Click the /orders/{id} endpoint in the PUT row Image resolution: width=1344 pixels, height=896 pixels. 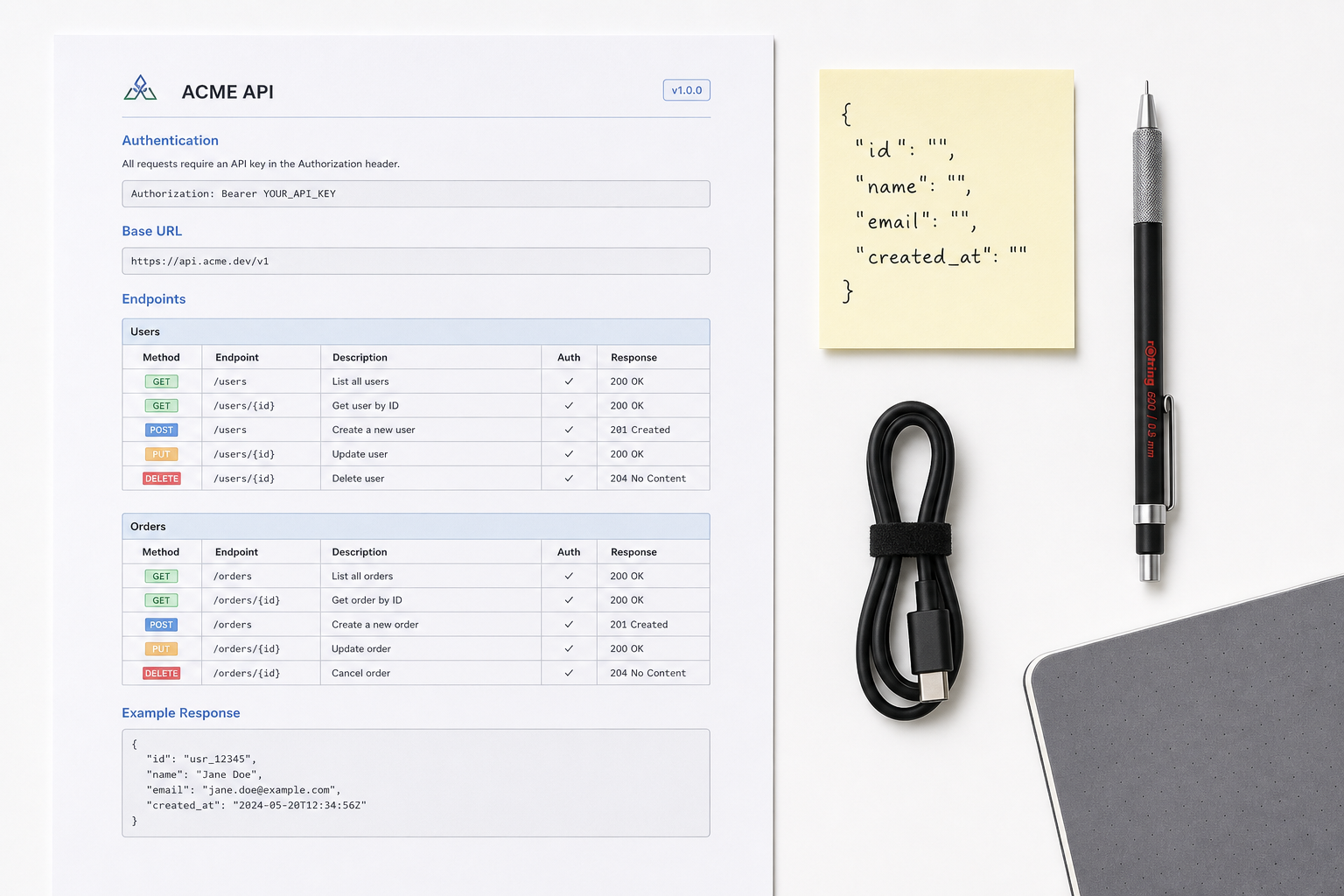pos(247,648)
